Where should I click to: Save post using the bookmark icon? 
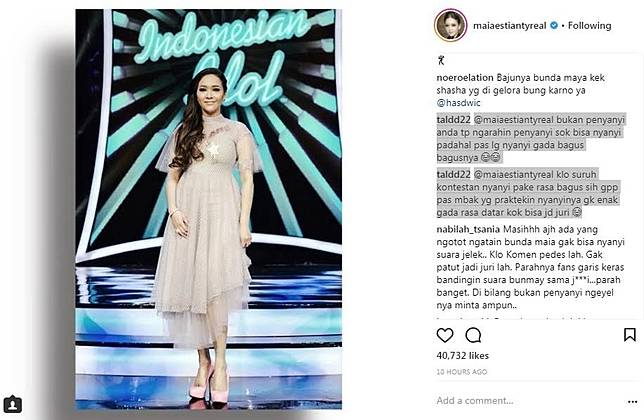click(630, 335)
